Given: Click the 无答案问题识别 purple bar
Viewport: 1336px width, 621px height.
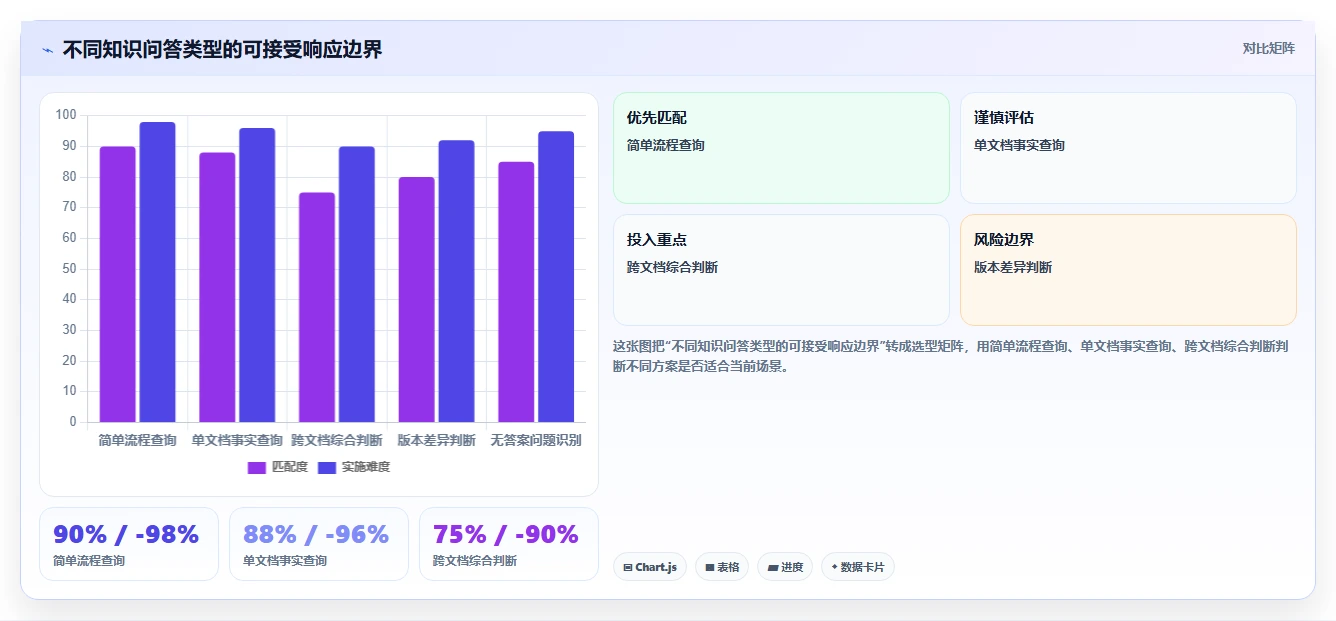Looking at the screenshot, I should click(516, 292).
